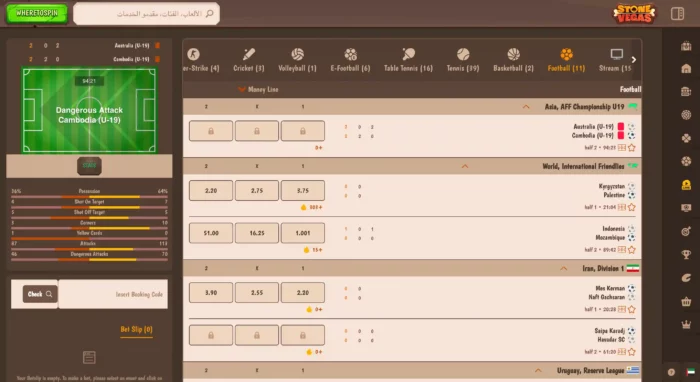
Task: Open the clover icon in right sidebar
Action: point(686,138)
